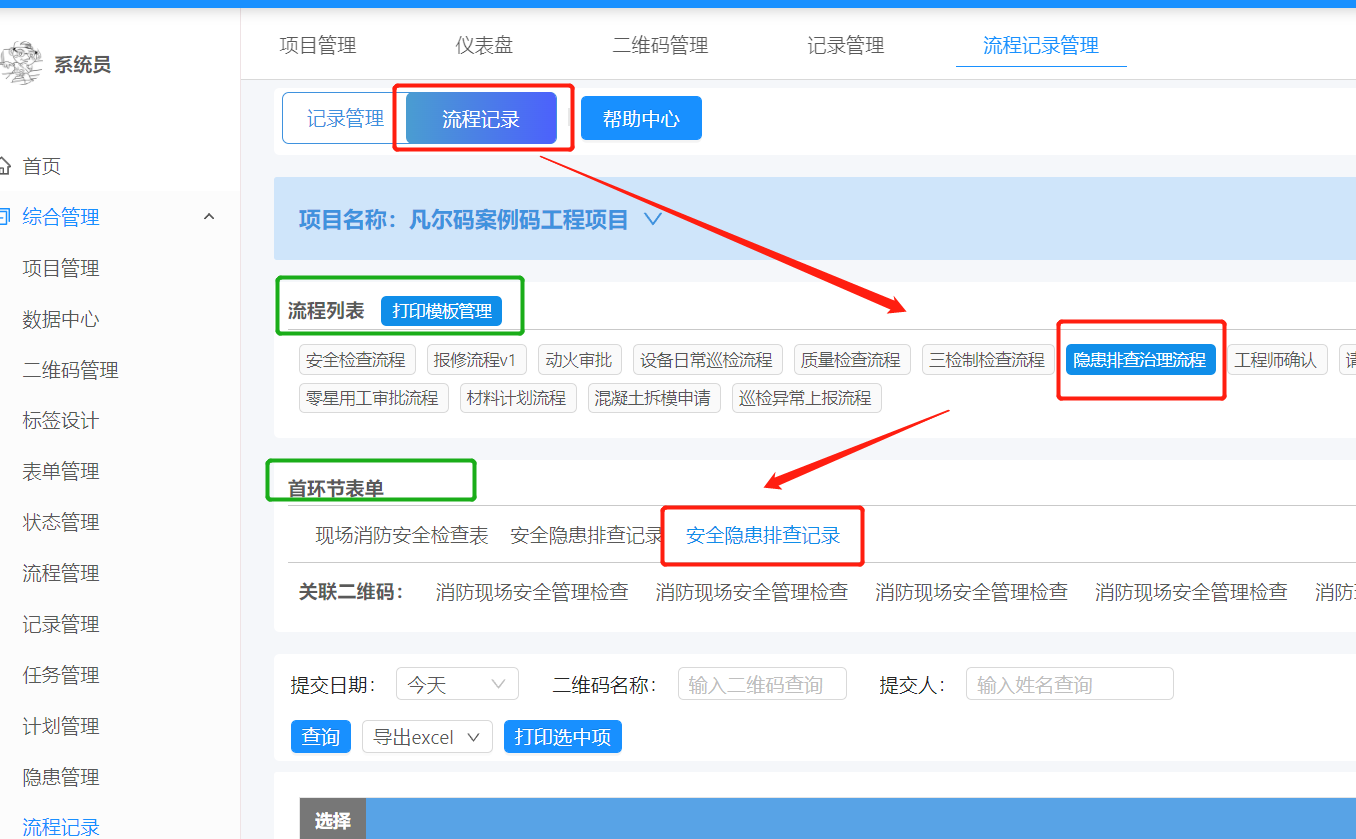
Task: Click the 流程记录 gradient button
Action: (481, 119)
